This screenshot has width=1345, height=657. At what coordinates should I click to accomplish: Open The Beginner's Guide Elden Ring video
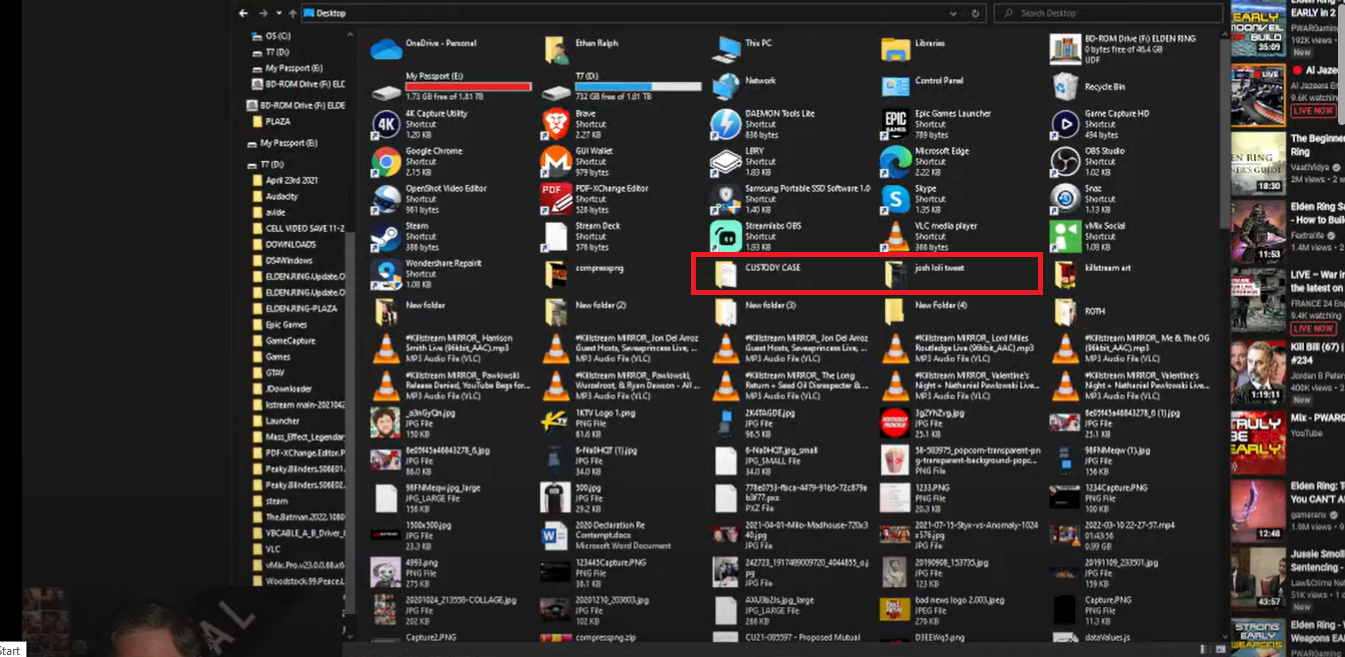click(1258, 162)
